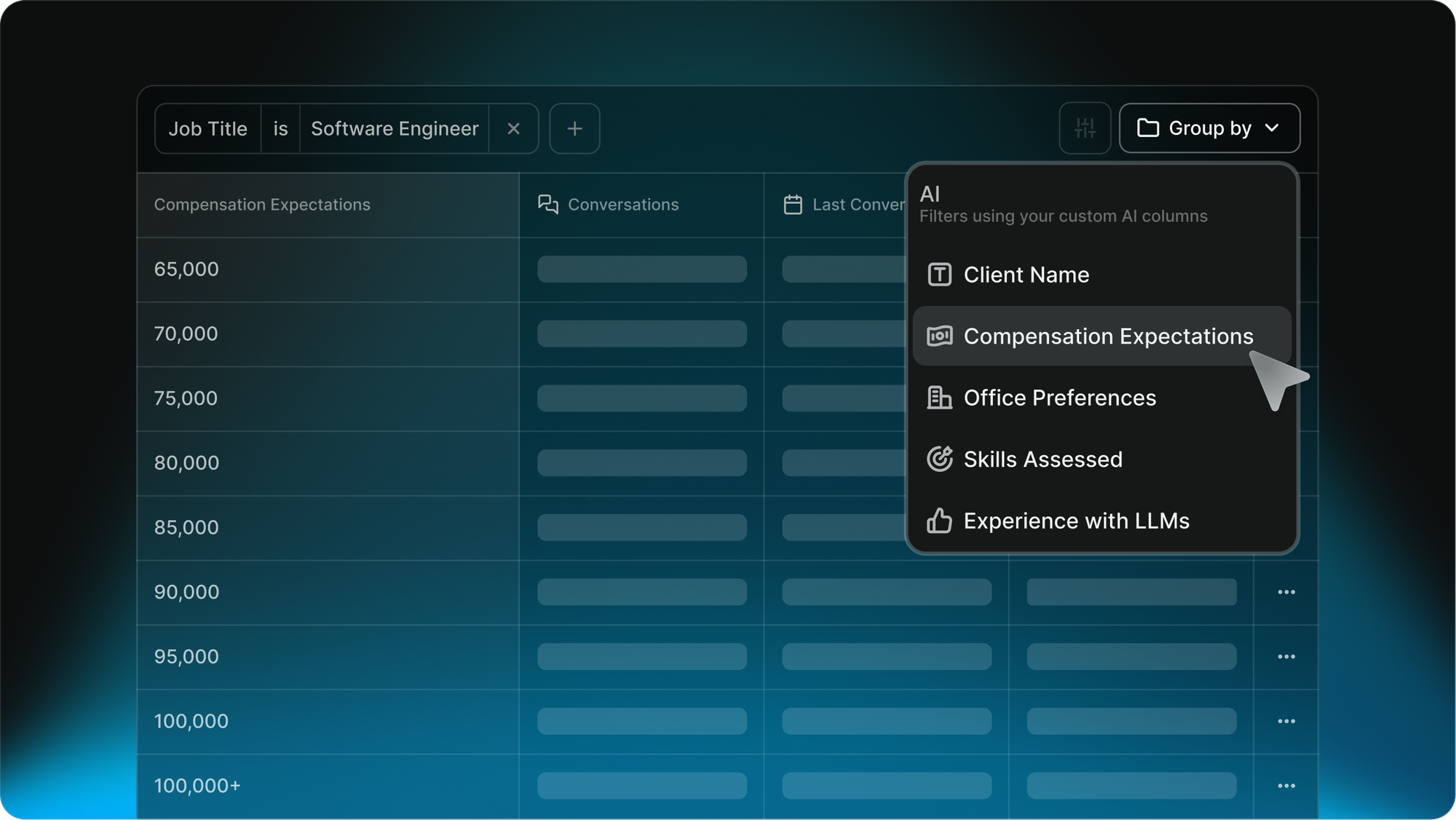Open more options for 100,000+ row

point(1286,786)
